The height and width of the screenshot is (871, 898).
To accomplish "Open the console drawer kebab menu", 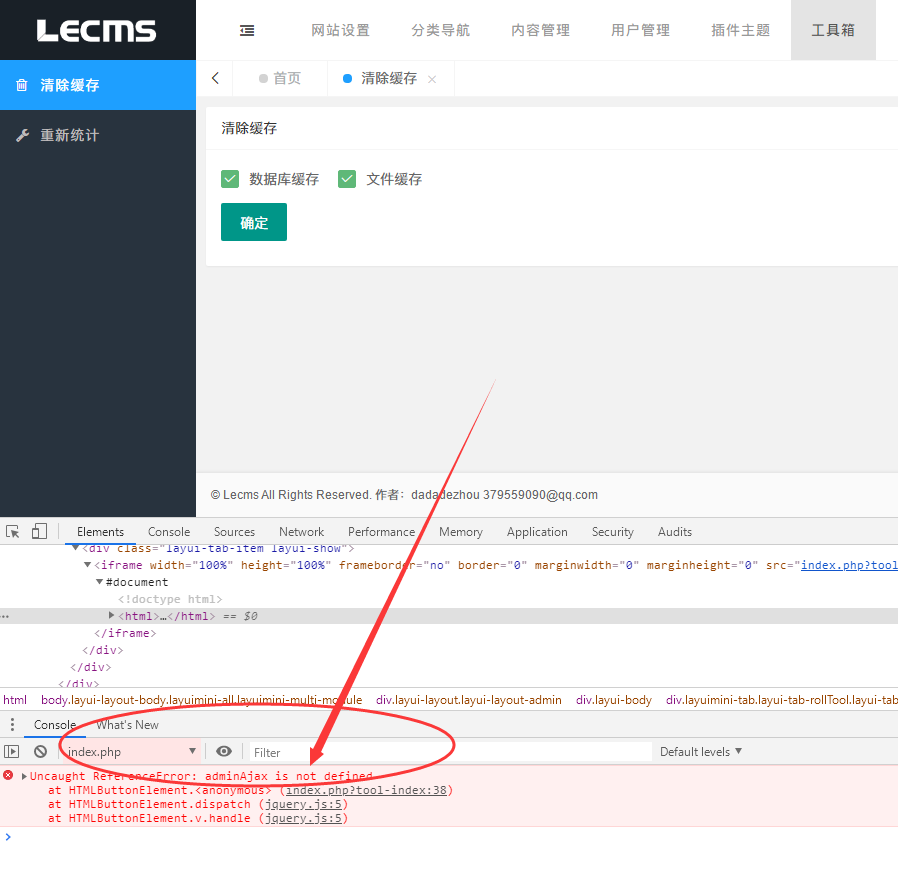I will pyautogui.click(x=11, y=724).
